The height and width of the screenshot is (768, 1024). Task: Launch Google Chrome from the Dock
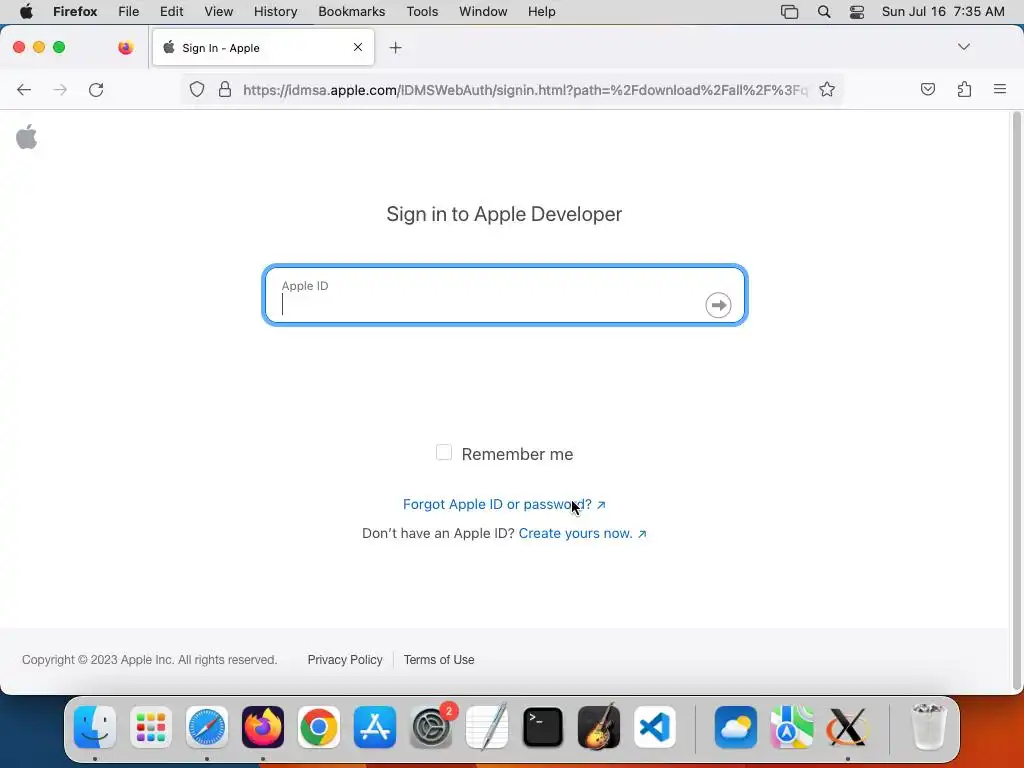click(319, 727)
